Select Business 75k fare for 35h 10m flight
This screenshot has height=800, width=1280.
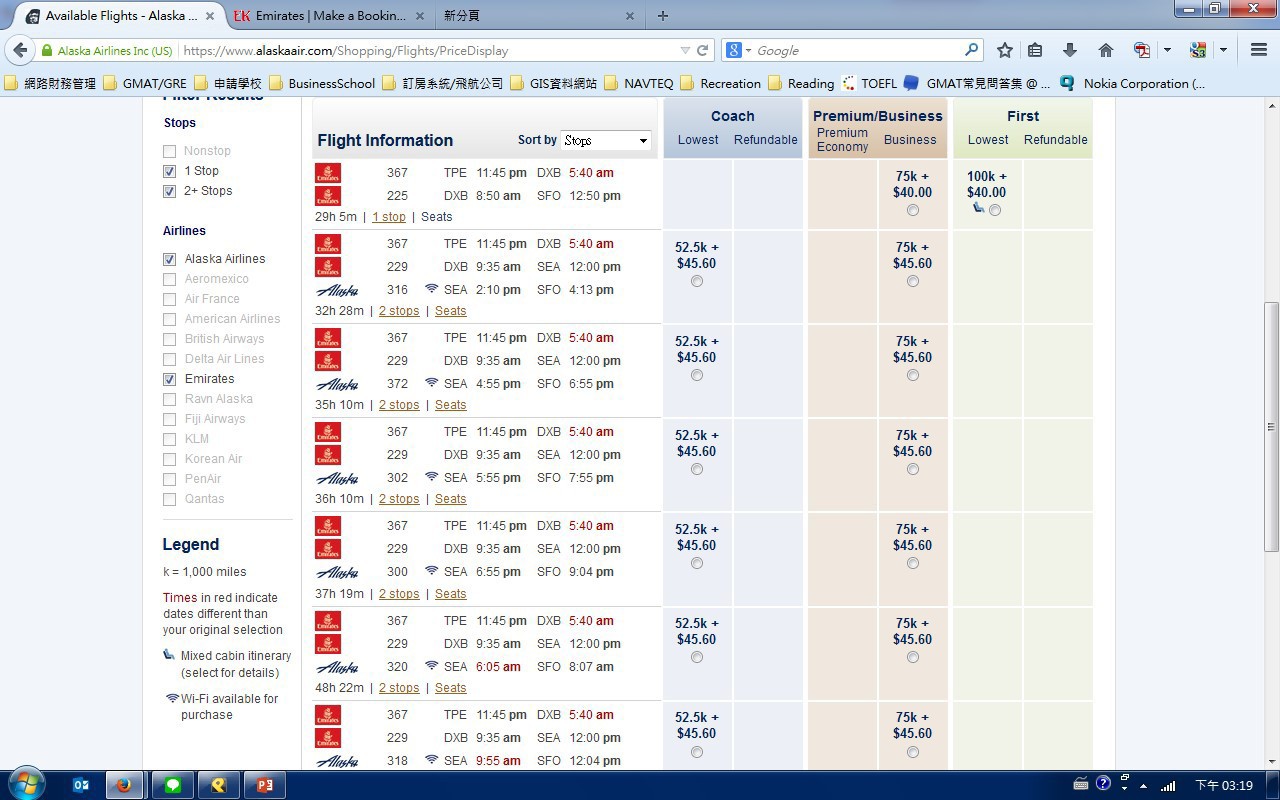tap(913, 375)
